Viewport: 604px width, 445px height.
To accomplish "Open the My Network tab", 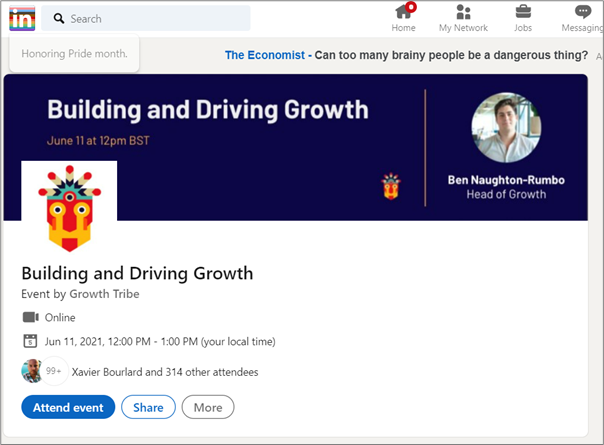I will click(x=463, y=18).
